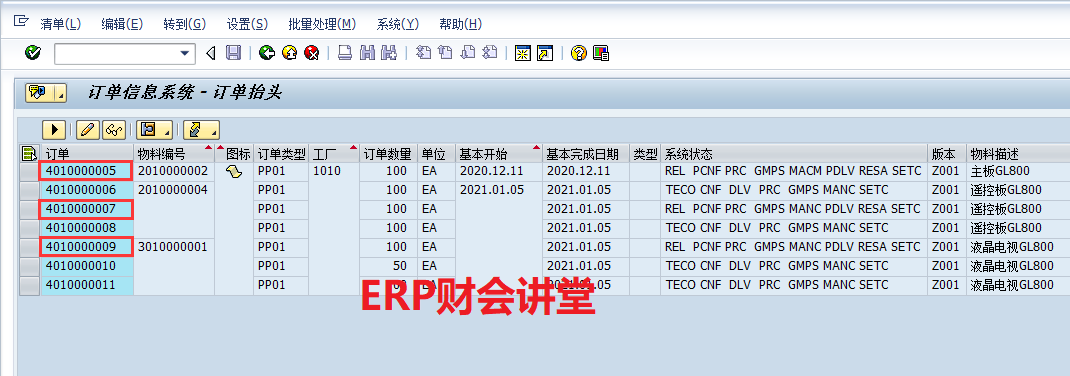Open the 批量处理(M) menu
Image resolution: width=1070 pixels, height=376 pixels.
(x=322, y=24)
